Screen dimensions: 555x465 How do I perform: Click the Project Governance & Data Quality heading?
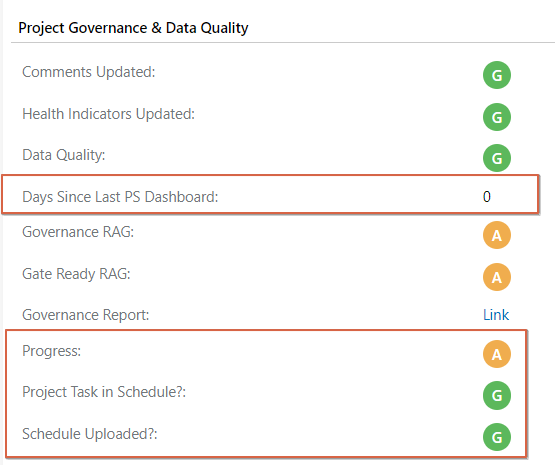[x=133, y=28]
